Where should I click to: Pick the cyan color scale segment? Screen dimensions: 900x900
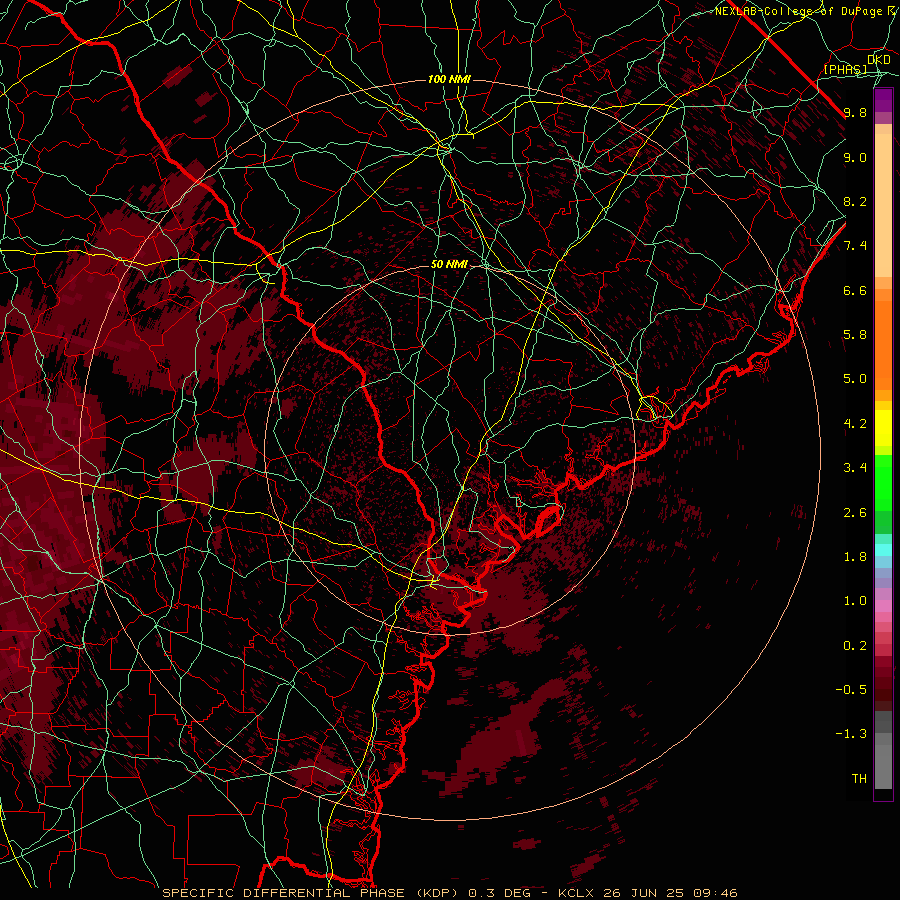(x=883, y=550)
